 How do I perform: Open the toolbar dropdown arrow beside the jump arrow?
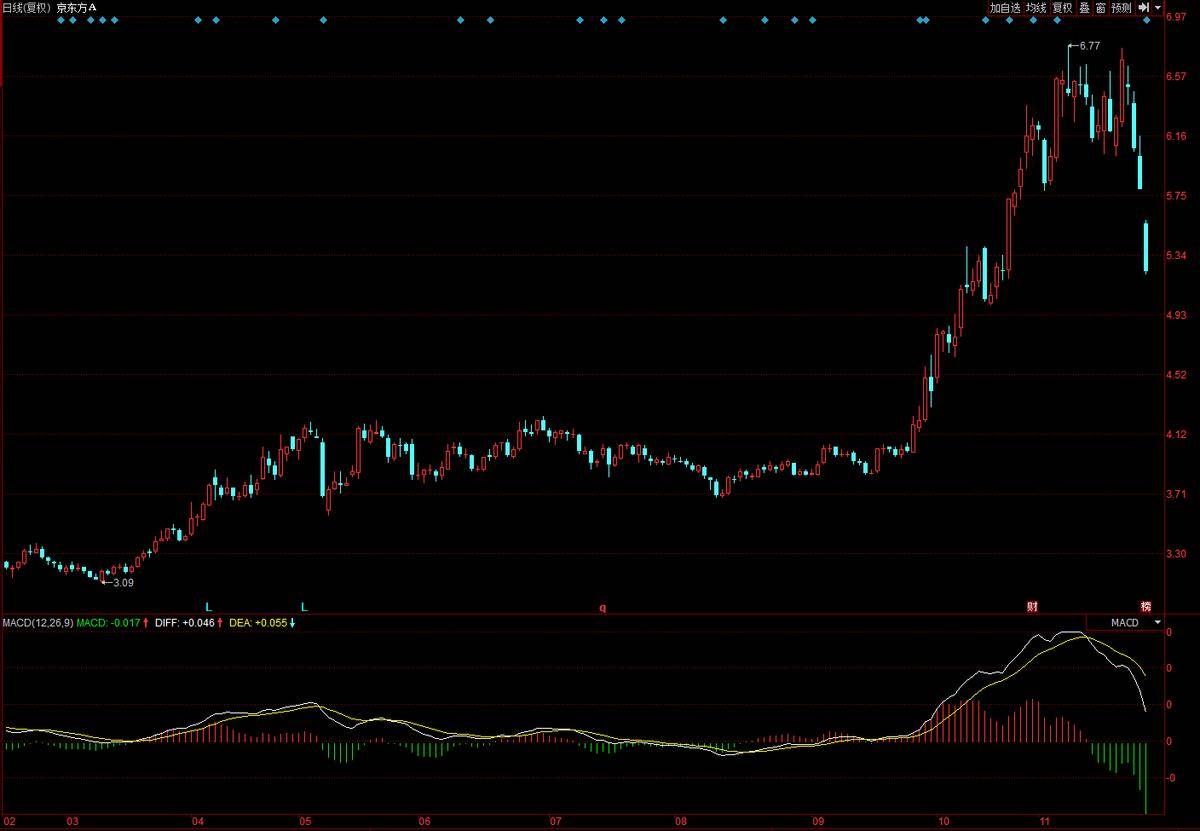[x=1157, y=7]
